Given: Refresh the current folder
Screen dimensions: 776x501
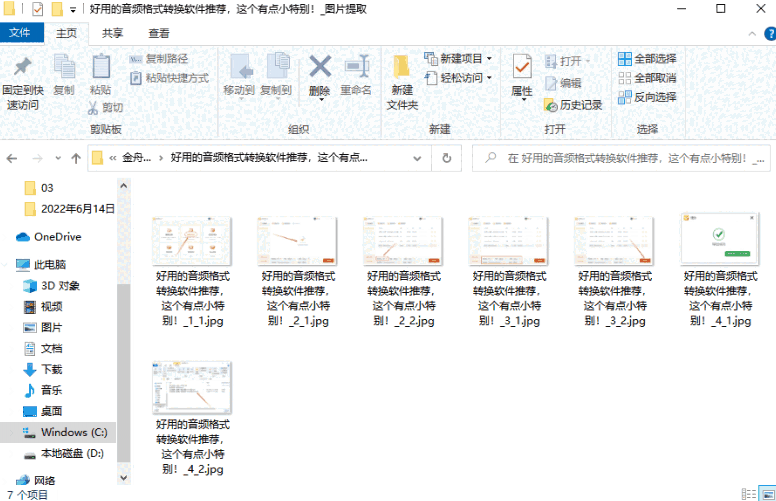Looking at the screenshot, I should 446,158.
